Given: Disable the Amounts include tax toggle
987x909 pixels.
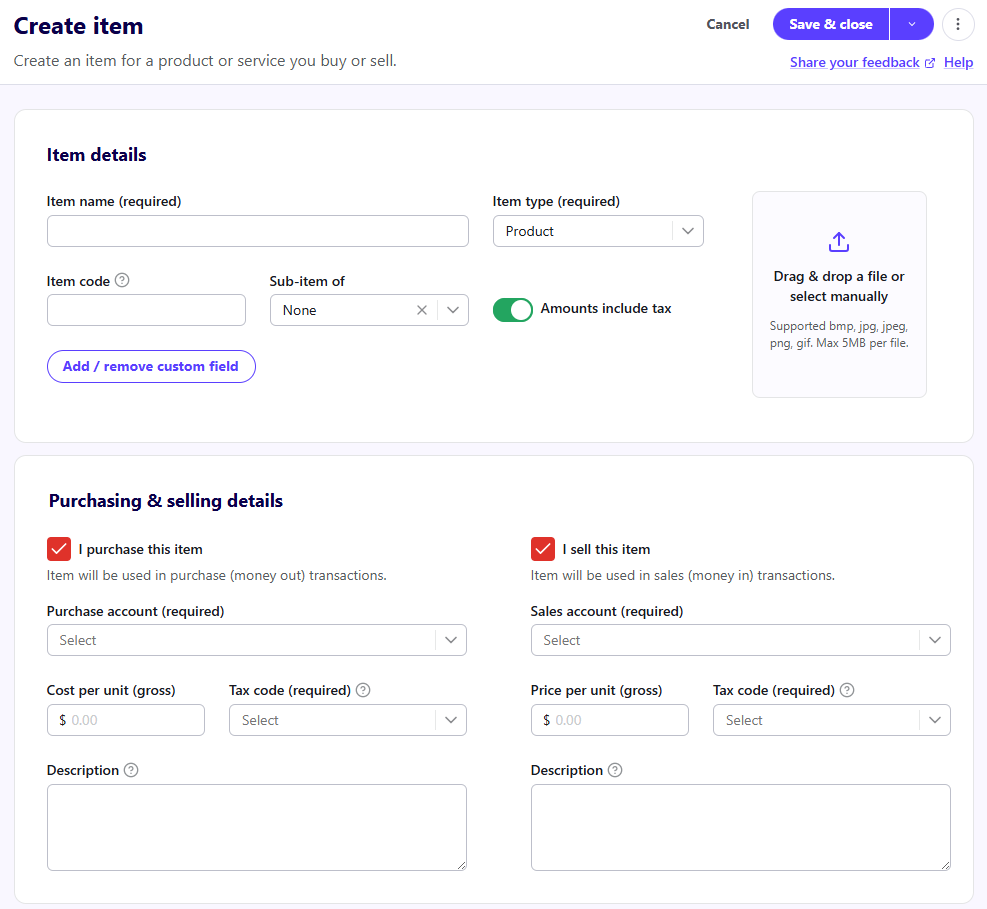Looking at the screenshot, I should point(513,310).
